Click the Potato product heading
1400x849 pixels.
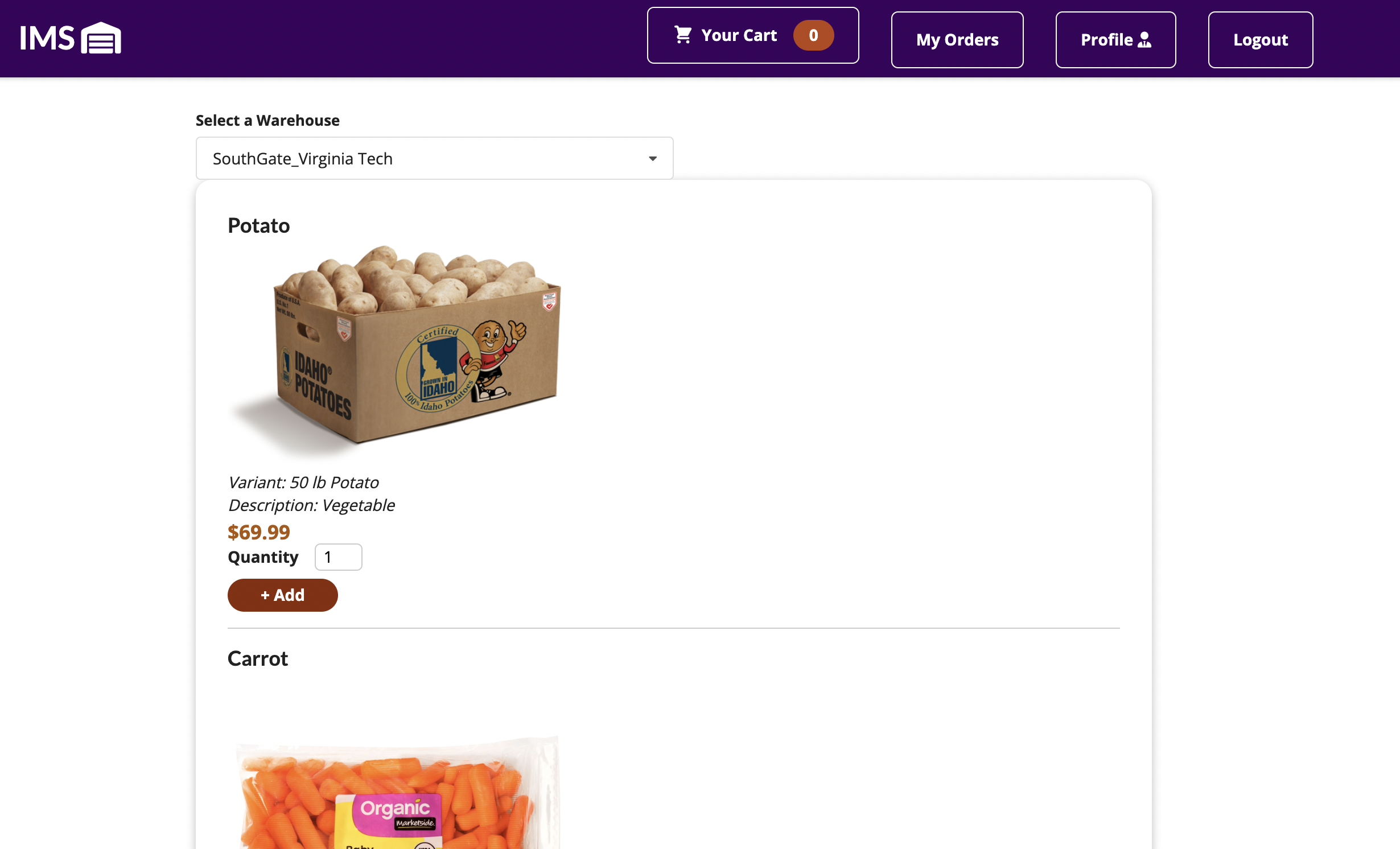point(258,226)
